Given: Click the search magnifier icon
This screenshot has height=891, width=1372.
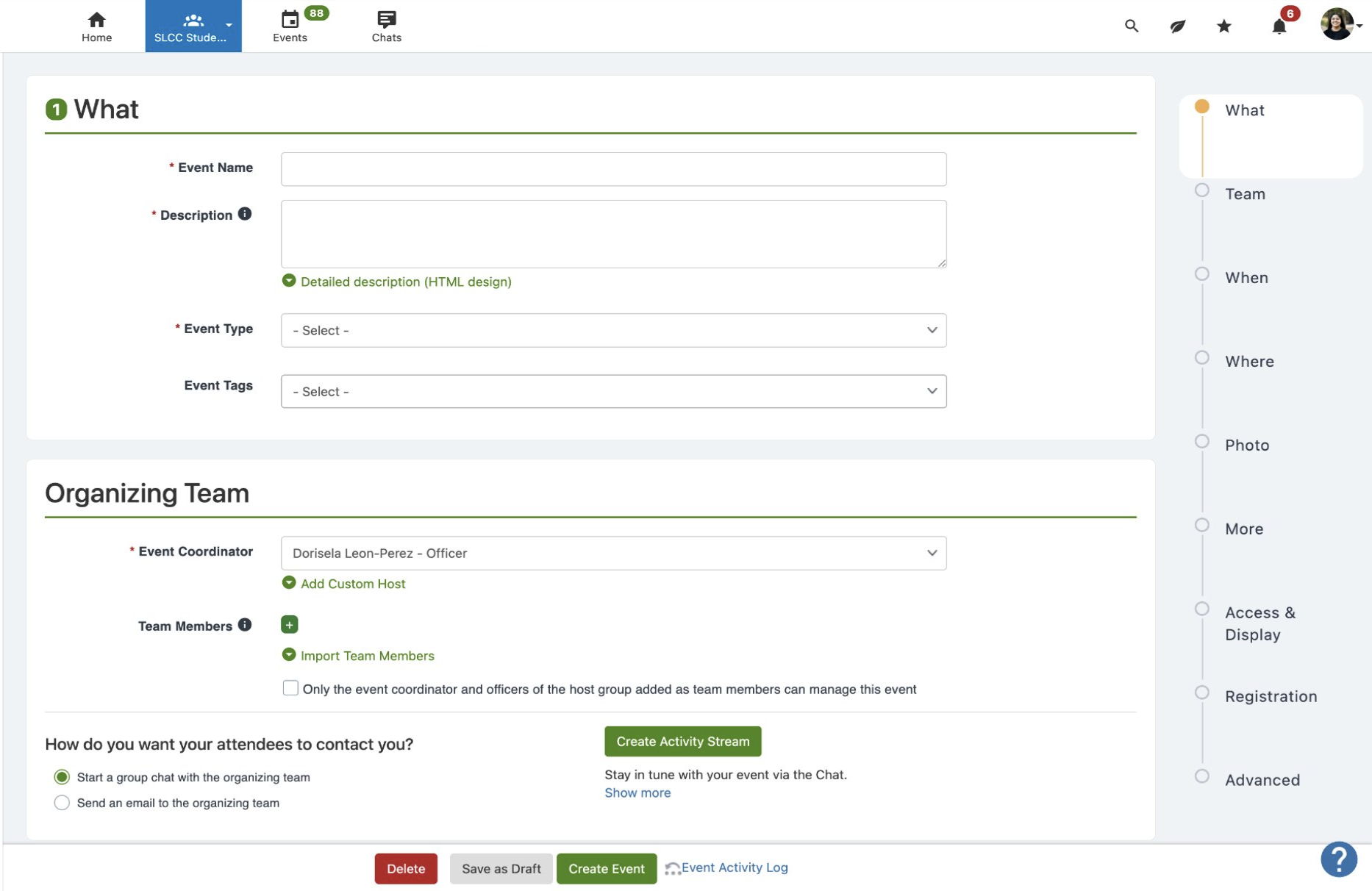Looking at the screenshot, I should click(1131, 26).
